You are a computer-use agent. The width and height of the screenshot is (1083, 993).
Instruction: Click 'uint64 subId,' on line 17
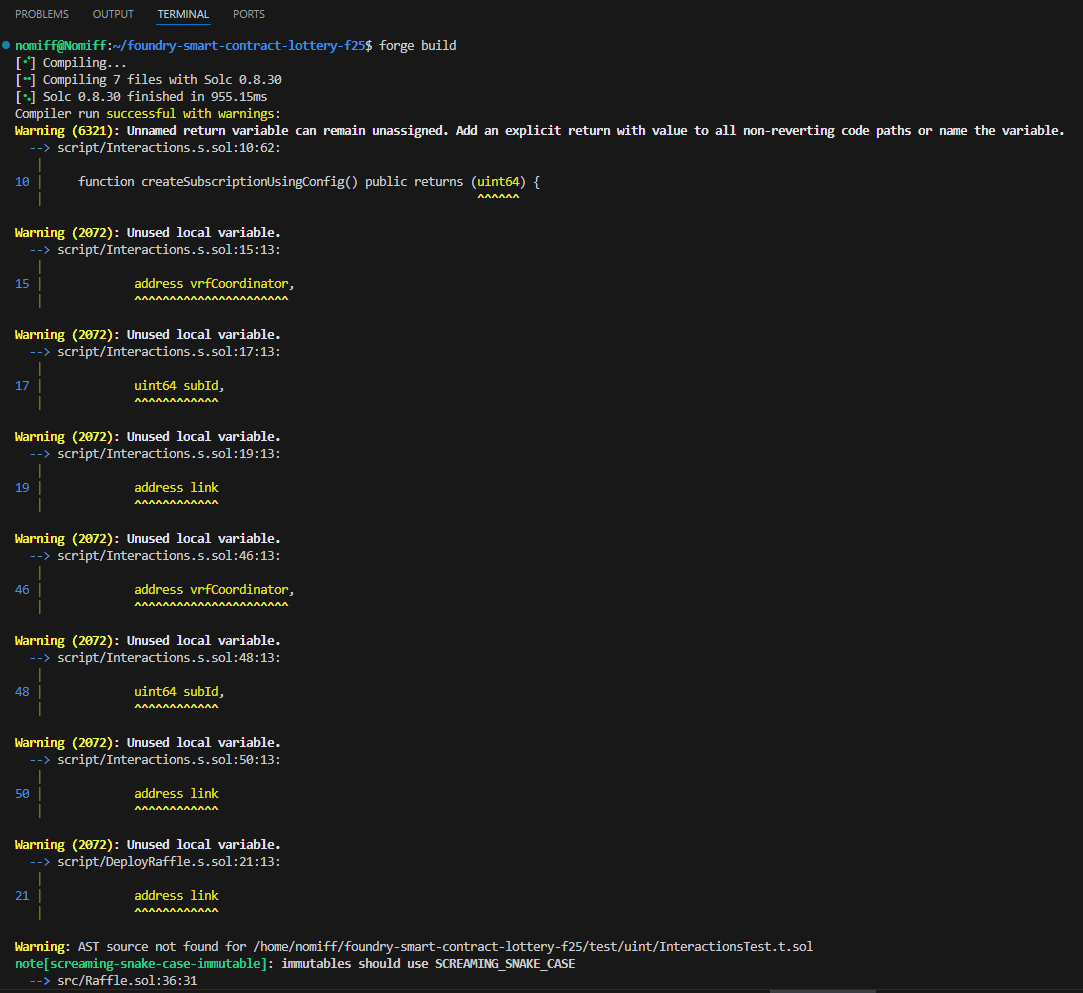tap(179, 386)
